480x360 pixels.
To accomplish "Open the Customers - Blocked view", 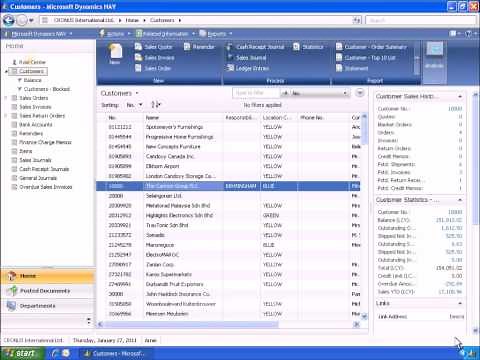I will click(x=47, y=89).
